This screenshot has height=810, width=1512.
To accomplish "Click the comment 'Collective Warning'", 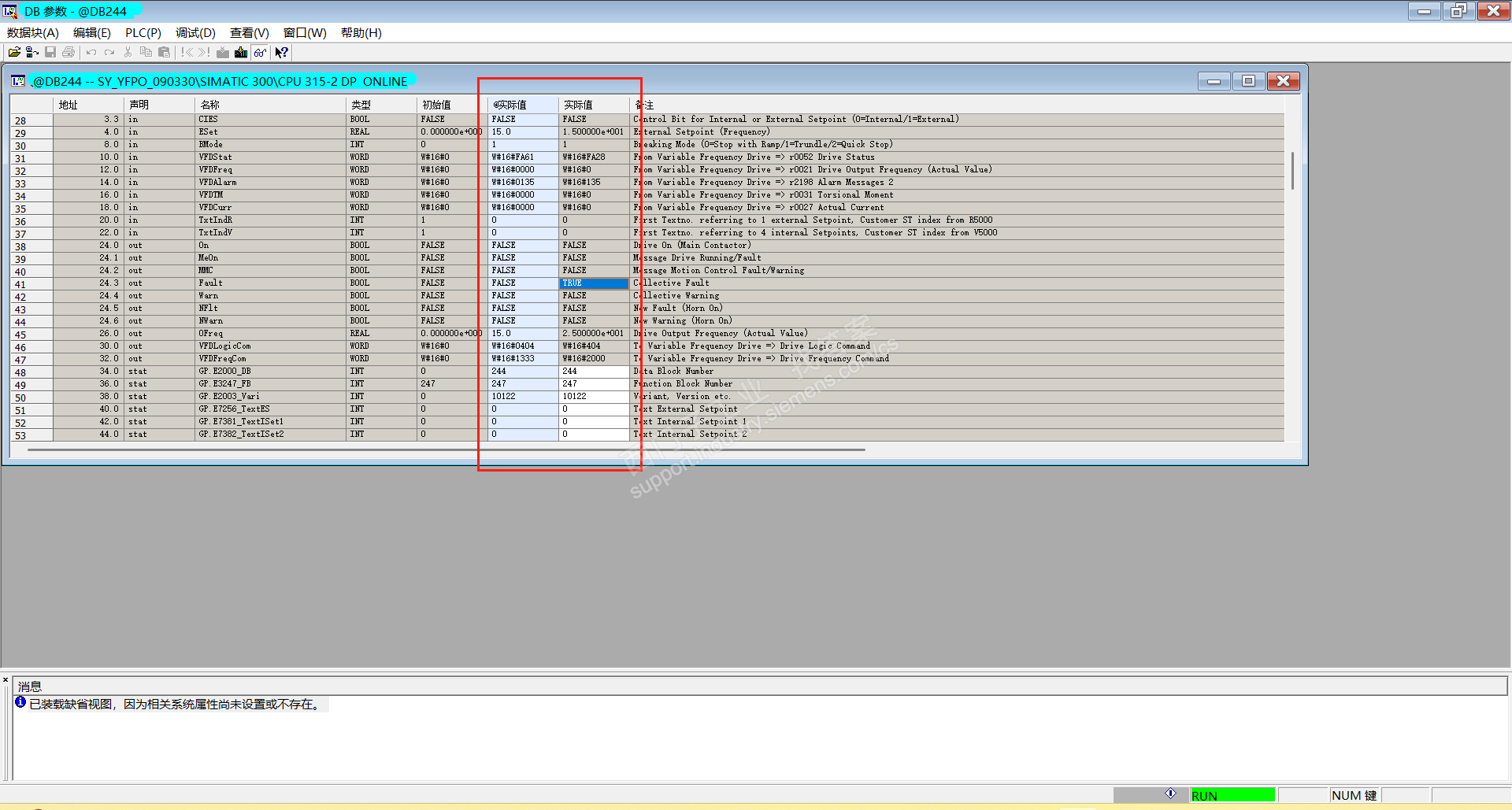I will click(x=676, y=296).
